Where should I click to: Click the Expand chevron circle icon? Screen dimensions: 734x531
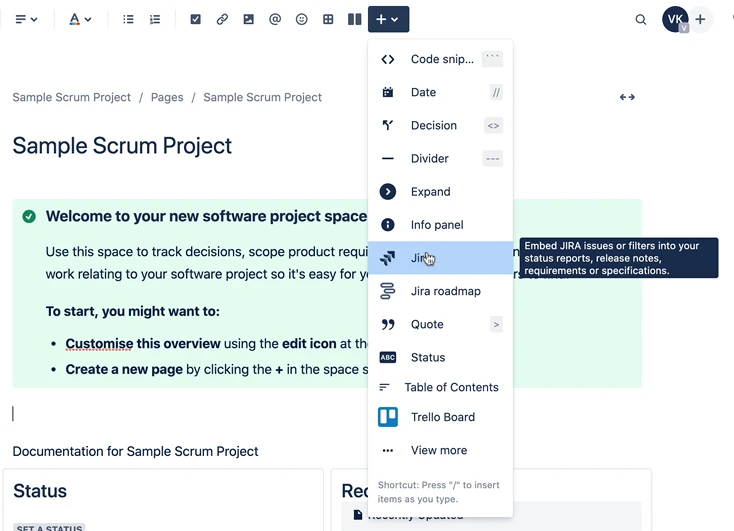click(x=388, y=192)
